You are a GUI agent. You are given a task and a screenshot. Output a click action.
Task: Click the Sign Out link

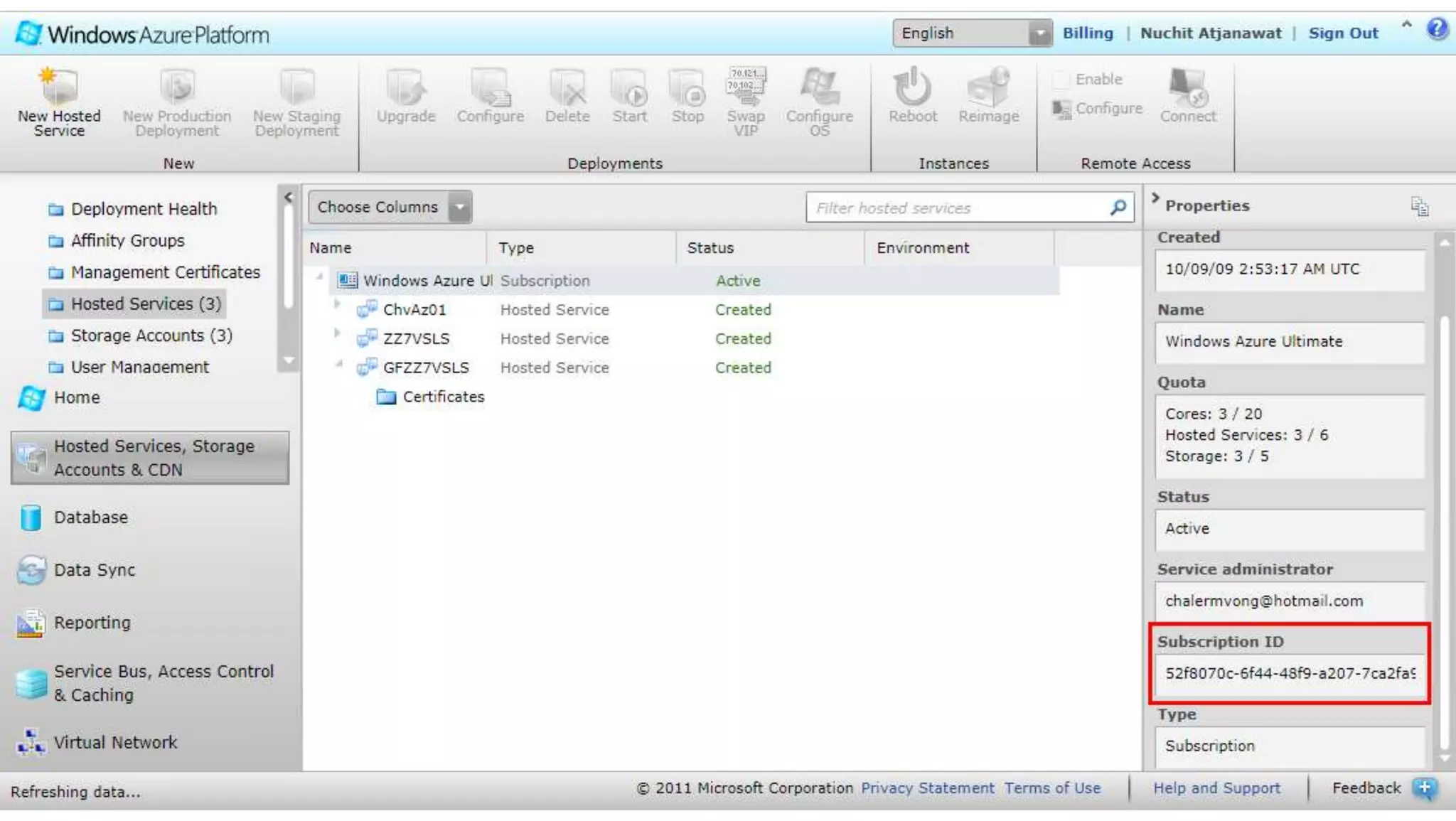click(x=1343, y=33)
